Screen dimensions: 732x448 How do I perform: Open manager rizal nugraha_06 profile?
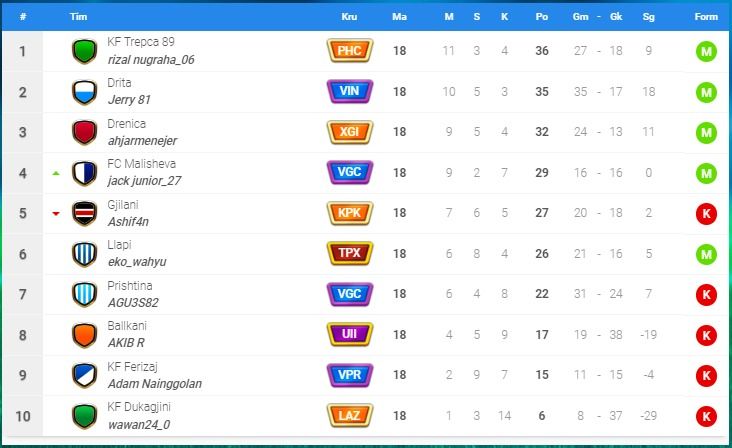click(150, 60)
